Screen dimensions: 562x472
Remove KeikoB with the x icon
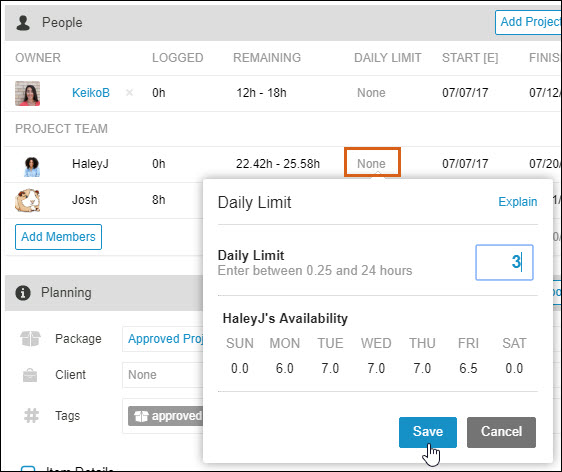pos(129,93)
